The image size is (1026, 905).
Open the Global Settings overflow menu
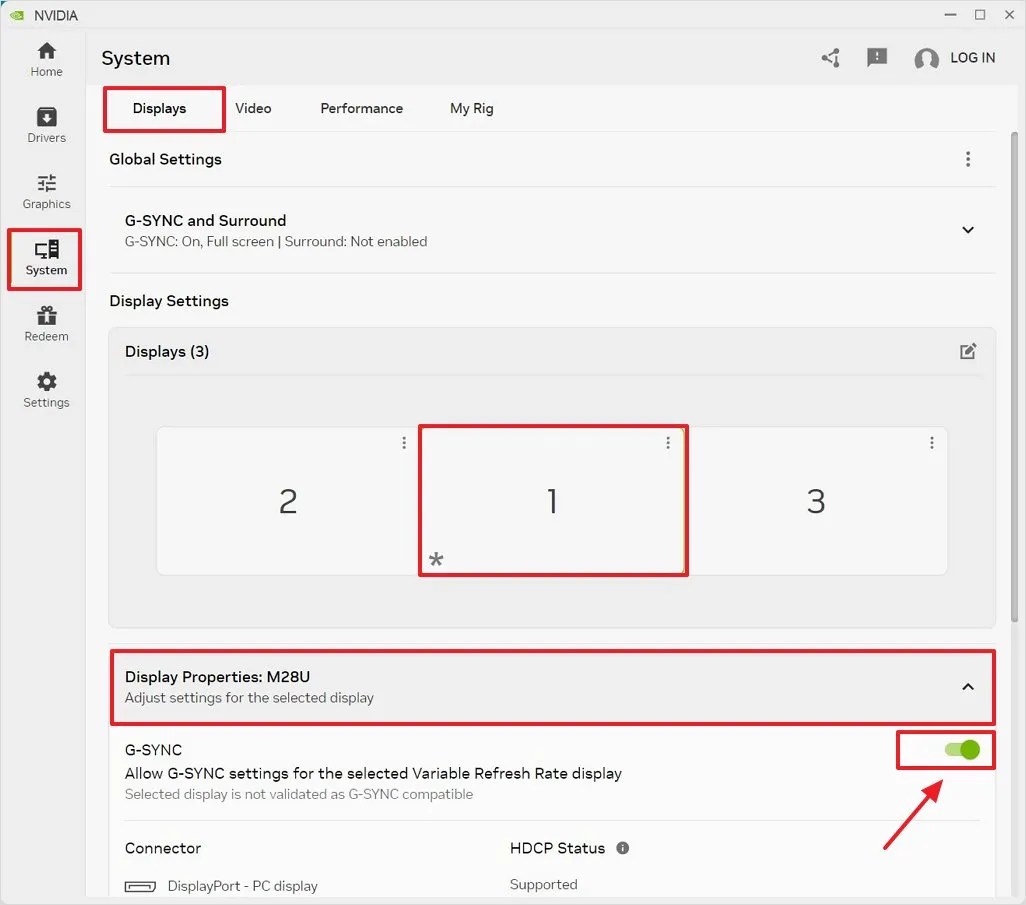pos(968,158)
